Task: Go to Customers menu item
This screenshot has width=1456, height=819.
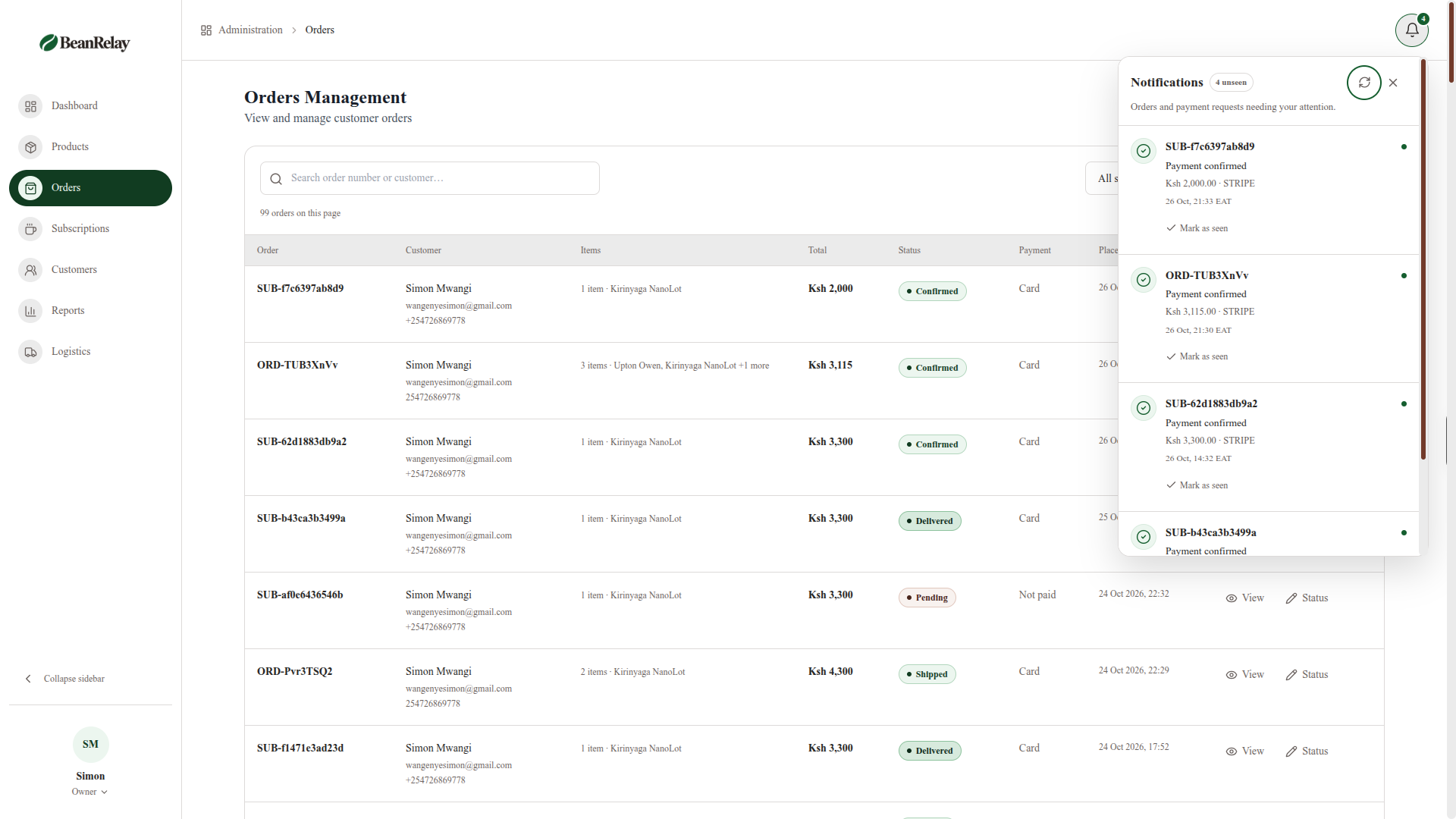Action: click(90, 270)
